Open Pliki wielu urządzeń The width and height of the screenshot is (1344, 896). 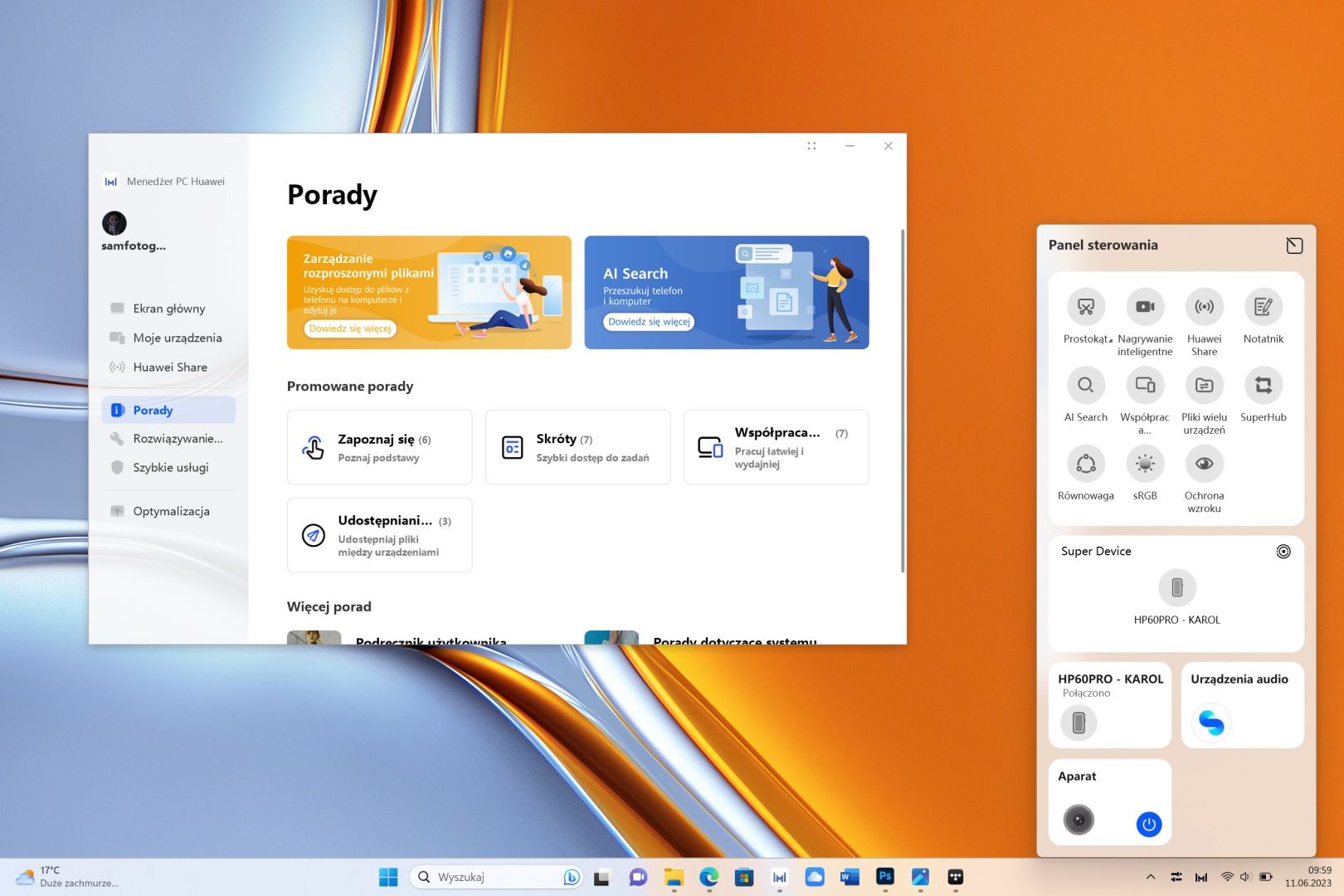pos(1204,386)
